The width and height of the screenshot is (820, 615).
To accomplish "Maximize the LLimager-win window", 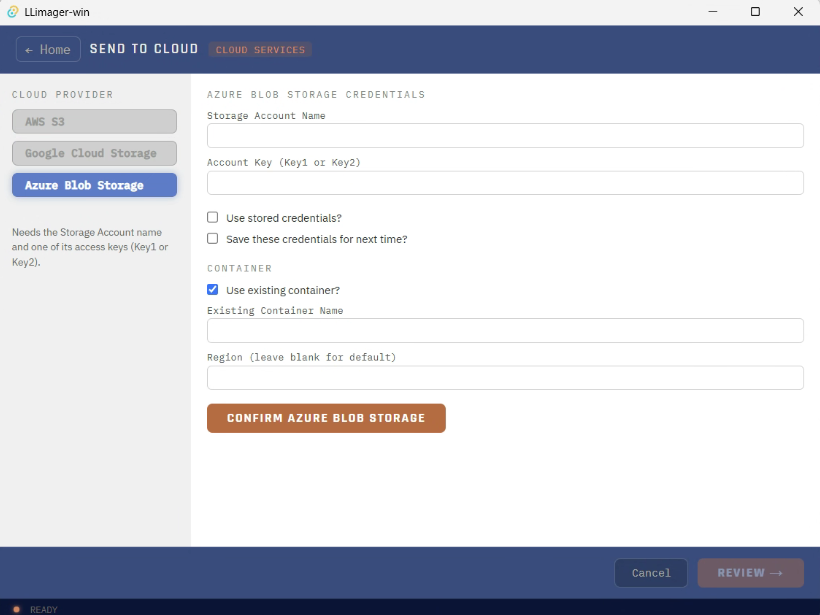I will coord(755,12).
